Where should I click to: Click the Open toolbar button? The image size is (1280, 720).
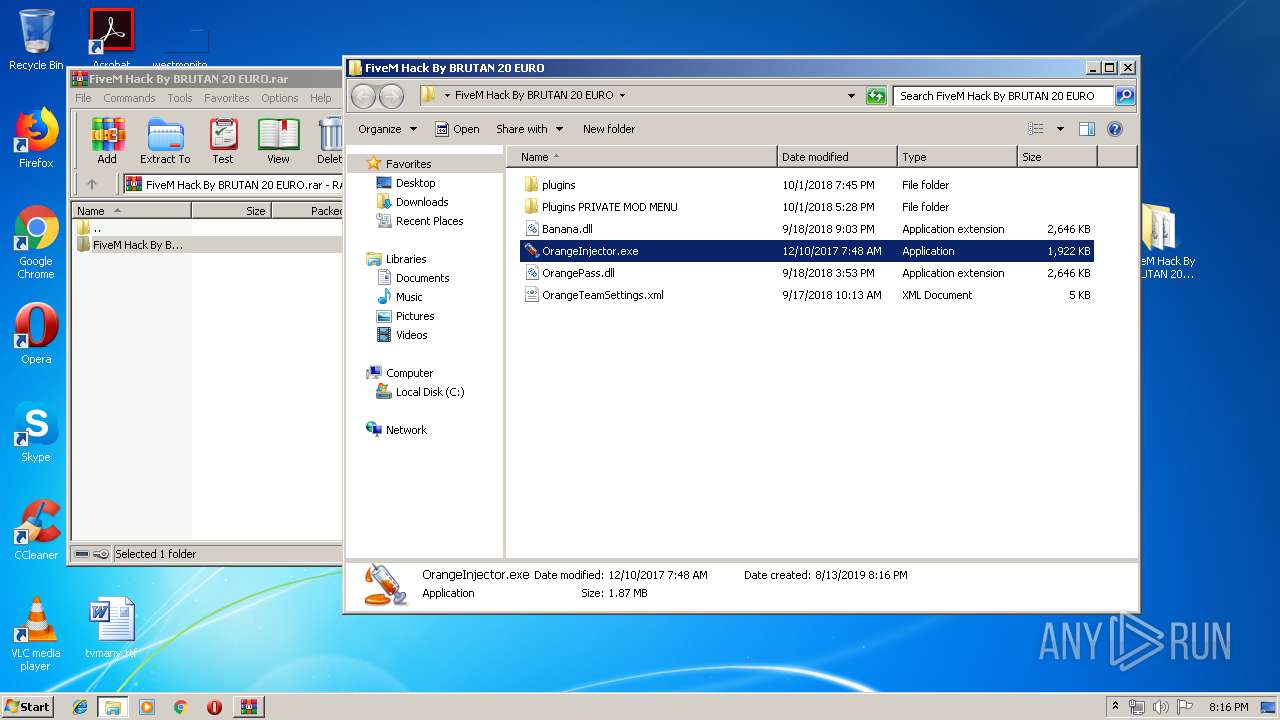tap(457, 129)
